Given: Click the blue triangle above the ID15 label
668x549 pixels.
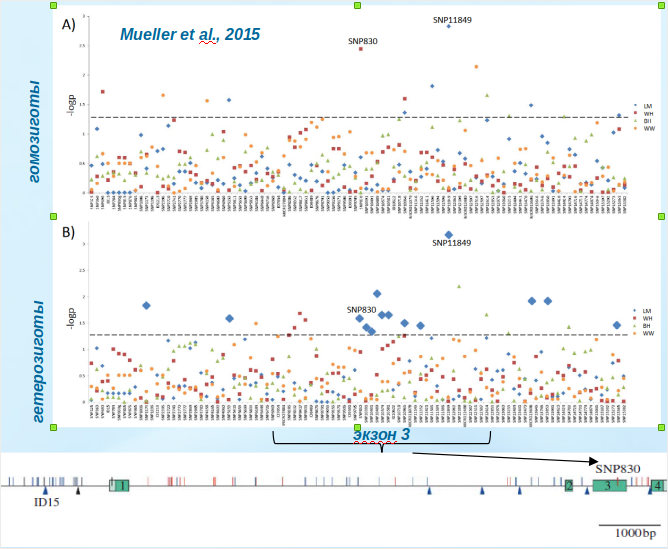Looking at the screenshot, I should tap(46, 491).
